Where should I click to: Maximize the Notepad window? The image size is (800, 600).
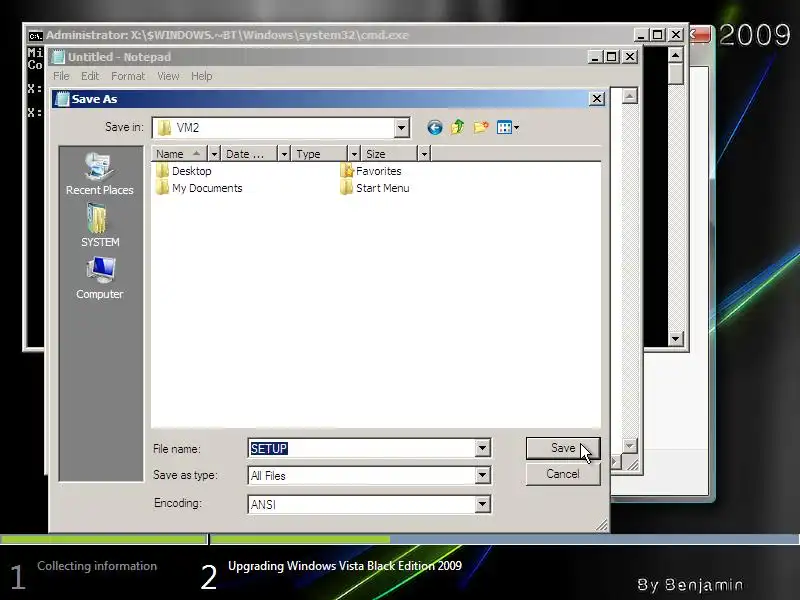pyautogui.click(x=611, y=57)
